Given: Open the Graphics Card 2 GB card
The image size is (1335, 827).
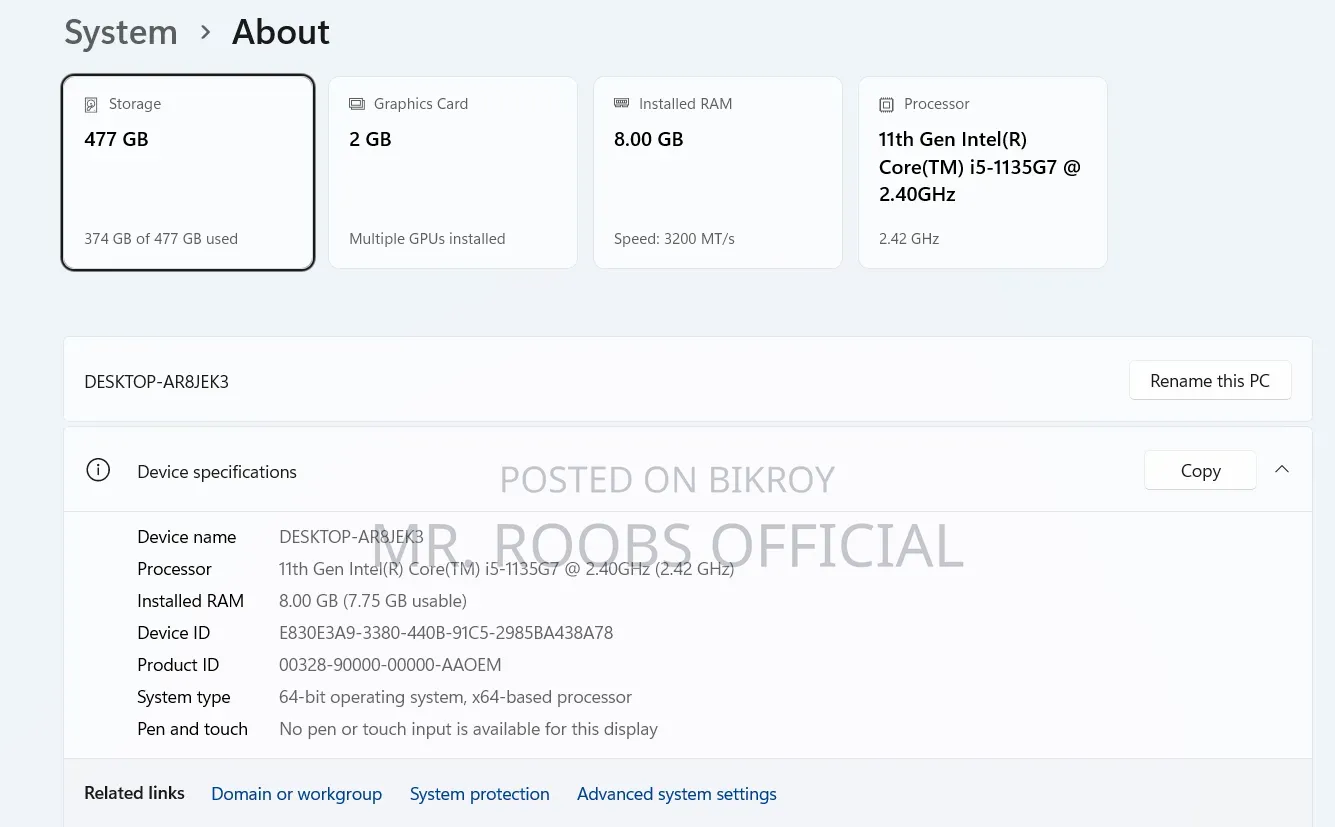Looking at the screenshot, I should 453,172.
